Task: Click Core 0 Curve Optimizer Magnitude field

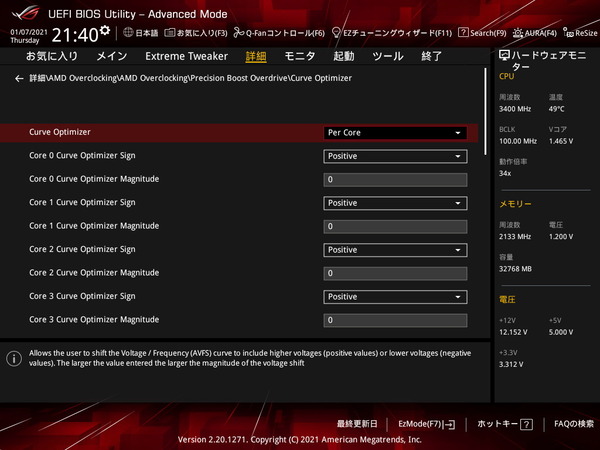Action: [395, 180]
